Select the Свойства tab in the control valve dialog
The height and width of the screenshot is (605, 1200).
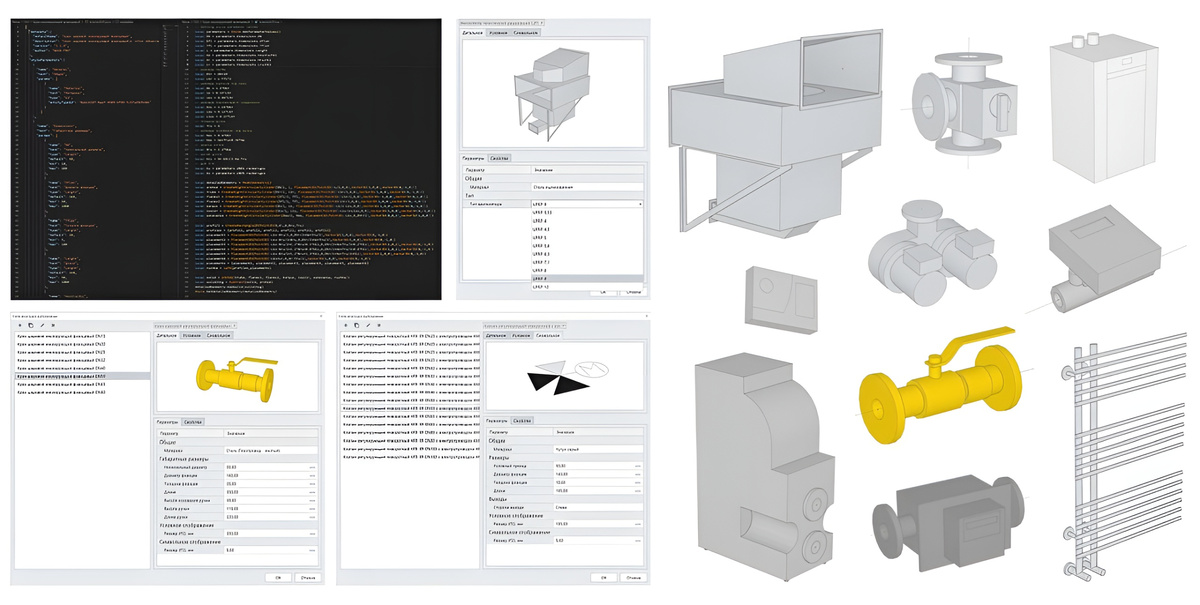point(521,421)
